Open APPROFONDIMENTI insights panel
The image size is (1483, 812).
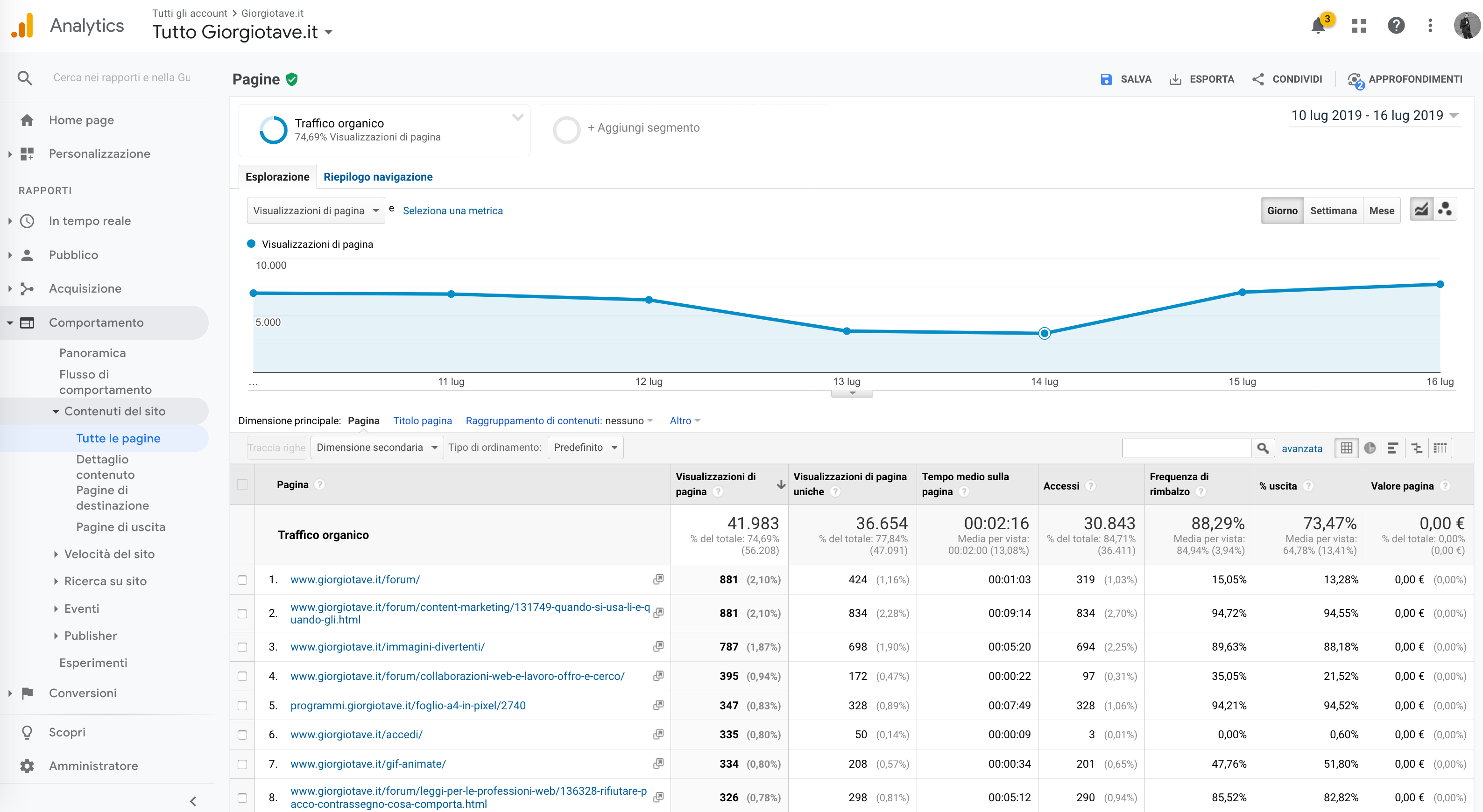(x=1405, y=79)
